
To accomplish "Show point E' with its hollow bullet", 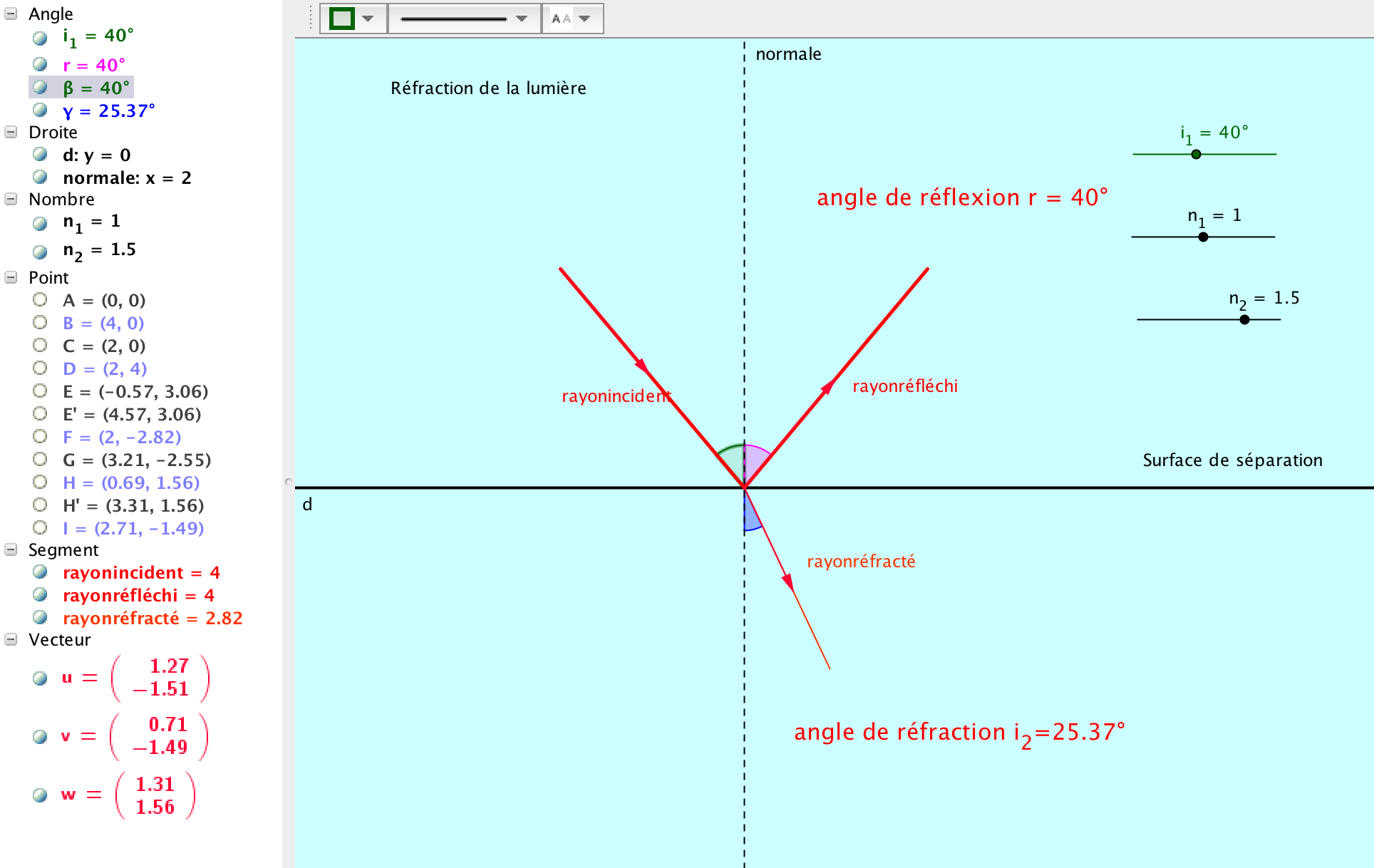I will (40, 414).
